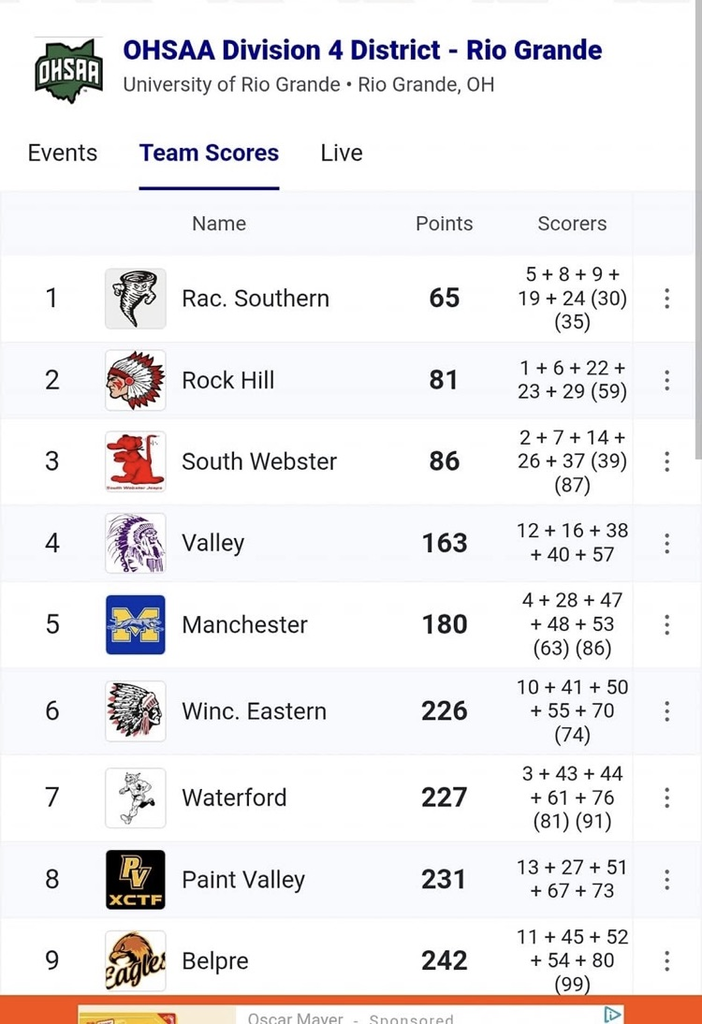The image size is (702, 1024).
Task: Open more options for Rock Hill
Action: [x=667, y=380]
